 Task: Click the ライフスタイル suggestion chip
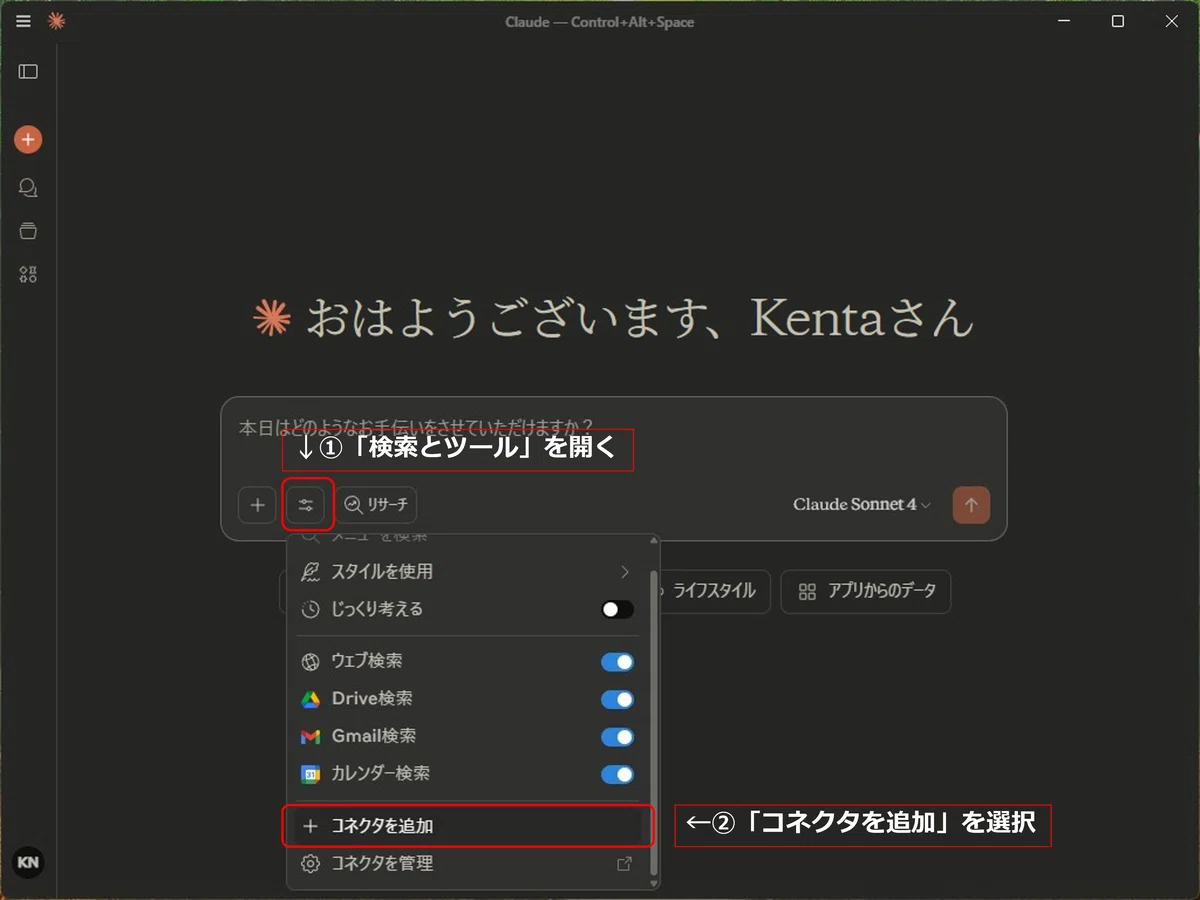pyautogui.click(x=714, y=591)
